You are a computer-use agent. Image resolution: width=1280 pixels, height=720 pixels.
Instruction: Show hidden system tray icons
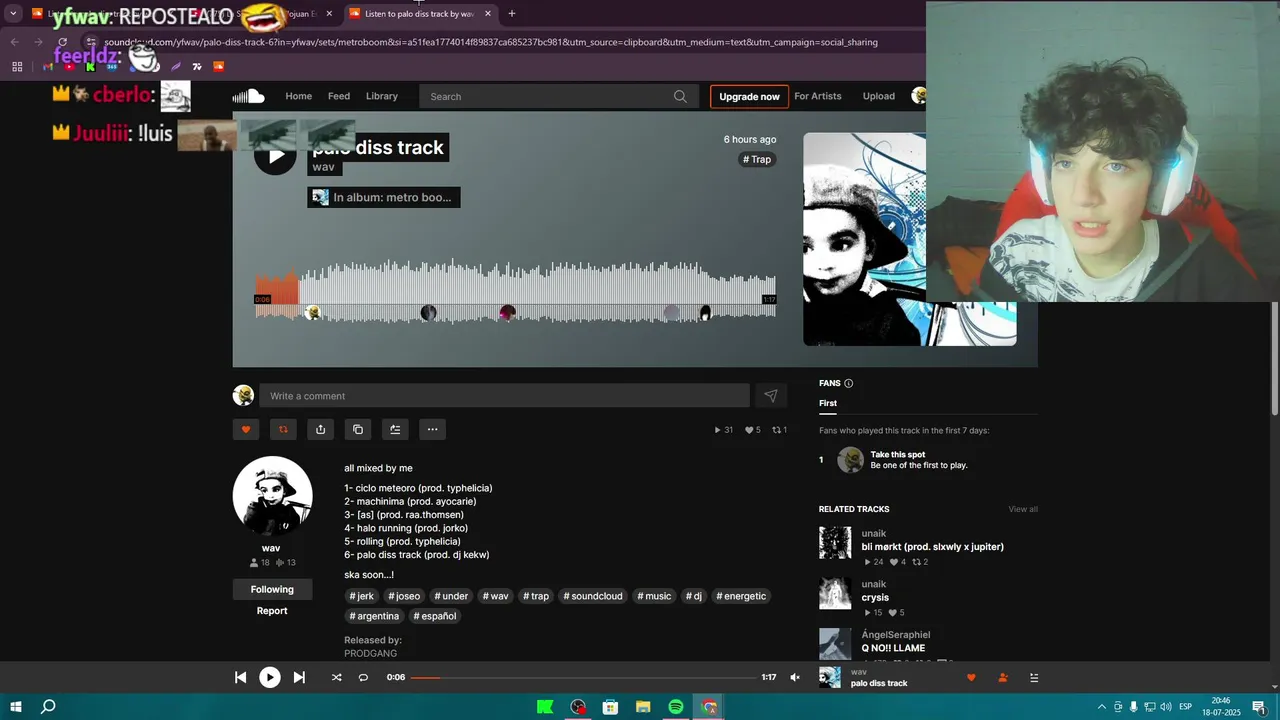pos(1102,707)
